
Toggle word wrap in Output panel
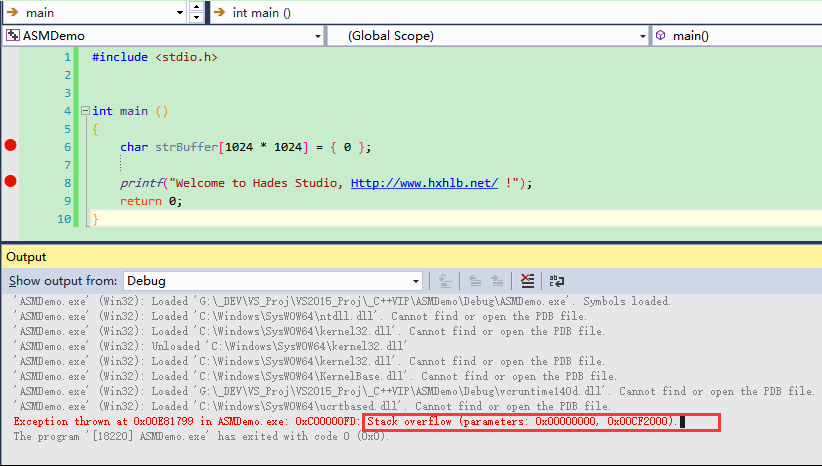pyautogui.click(x=557, y=281)
